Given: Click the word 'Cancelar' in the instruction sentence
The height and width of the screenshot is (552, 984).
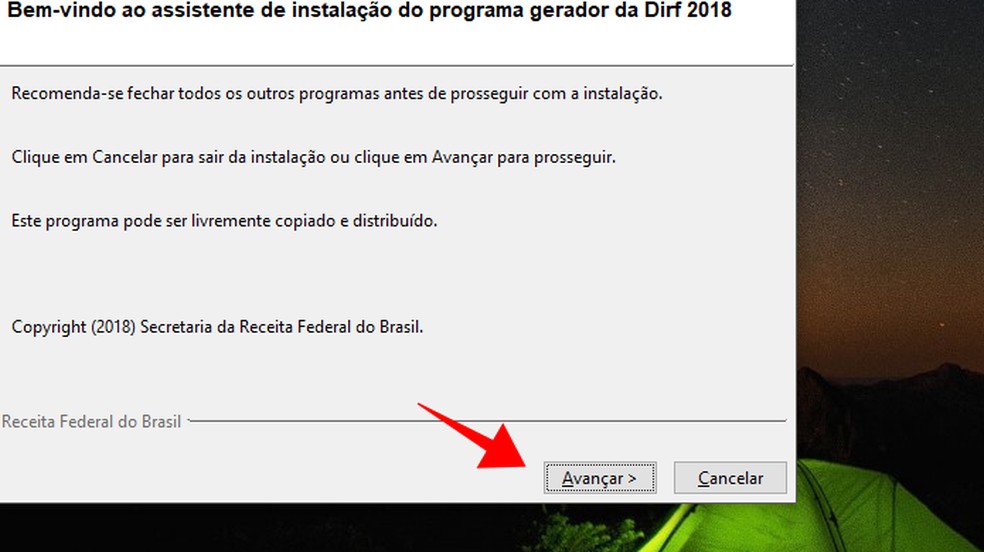Looking at the screenshot, I should [124, 157].
